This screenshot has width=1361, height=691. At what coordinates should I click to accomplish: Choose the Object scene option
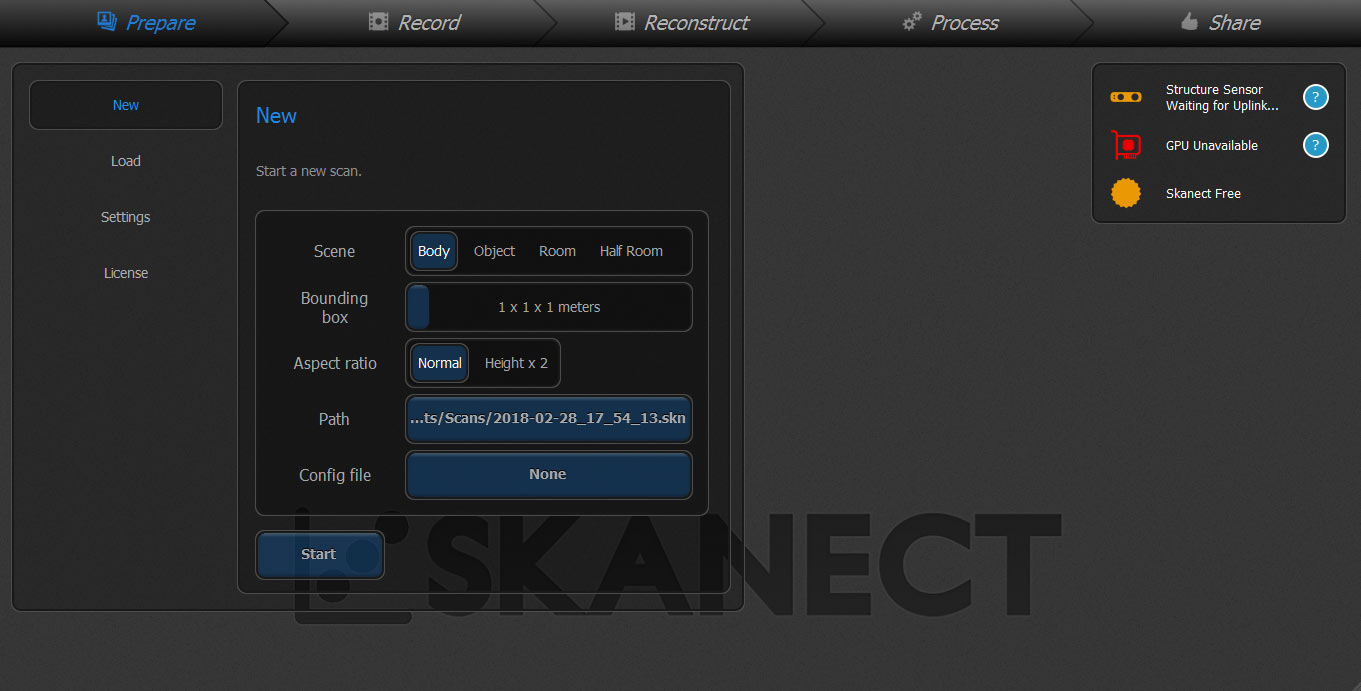click(x=494, y=251)
